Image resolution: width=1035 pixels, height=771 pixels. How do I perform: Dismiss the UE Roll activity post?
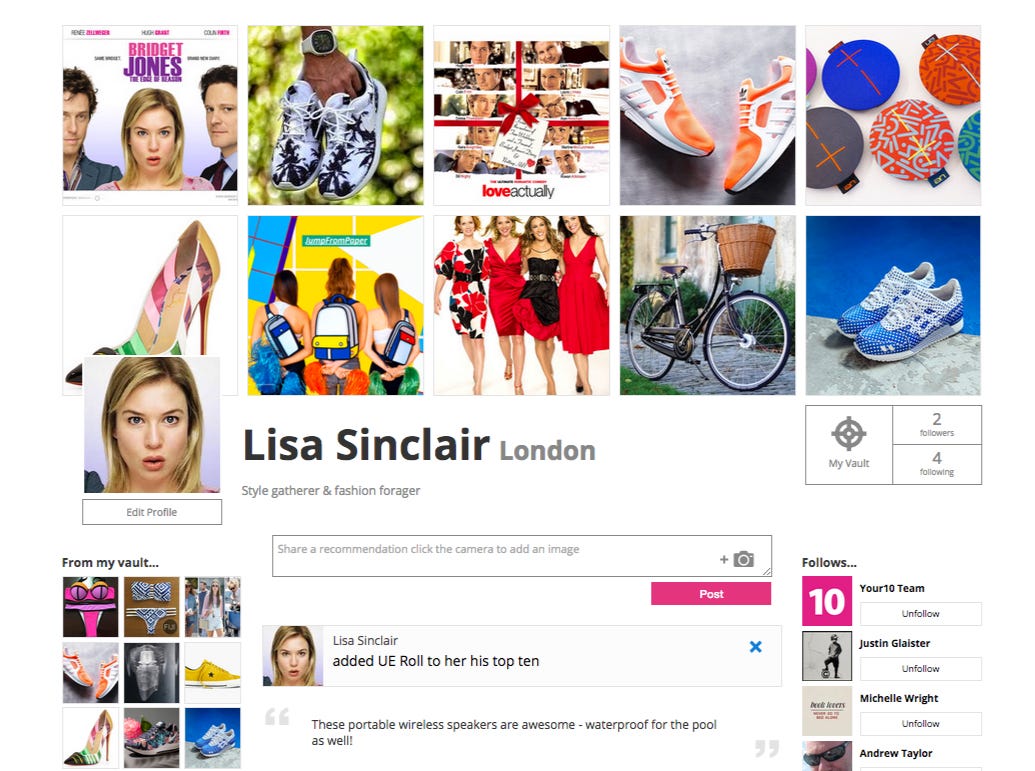tap(756, 647)
